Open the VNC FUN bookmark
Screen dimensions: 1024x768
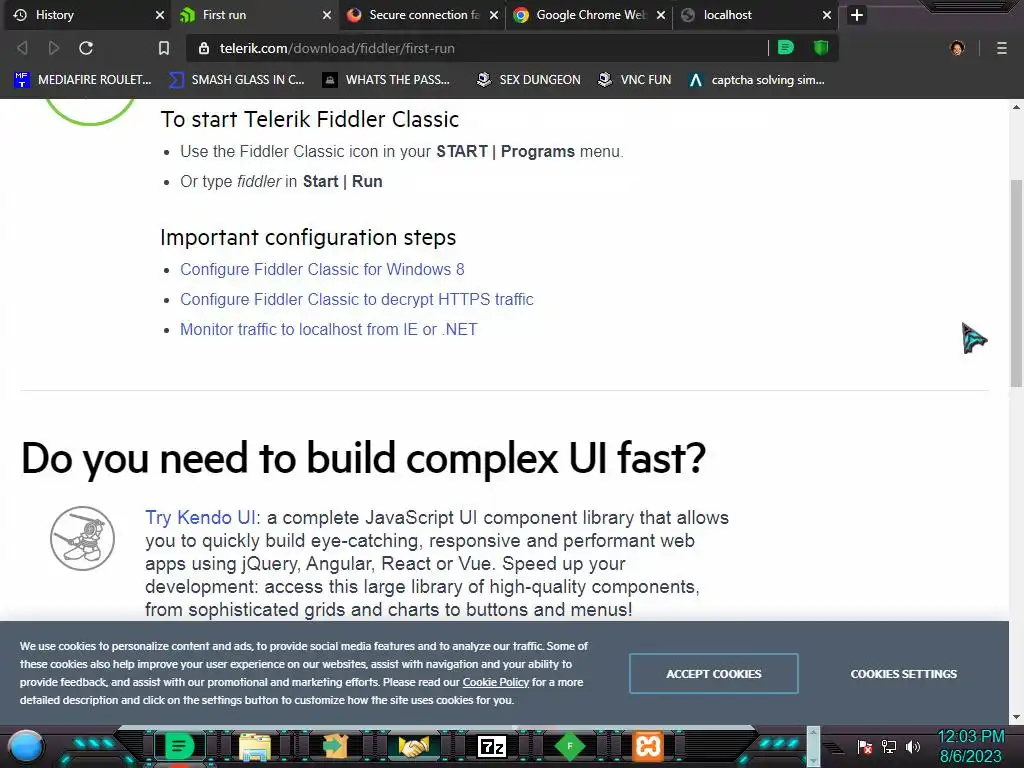click(635, 80)
